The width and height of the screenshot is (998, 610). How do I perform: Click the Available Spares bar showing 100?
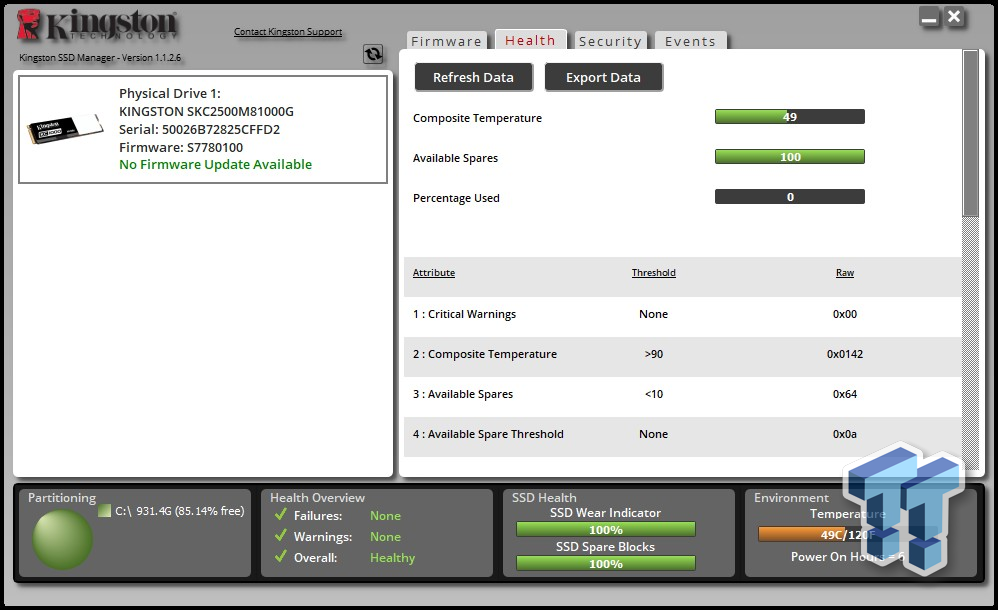click(789, 157)
